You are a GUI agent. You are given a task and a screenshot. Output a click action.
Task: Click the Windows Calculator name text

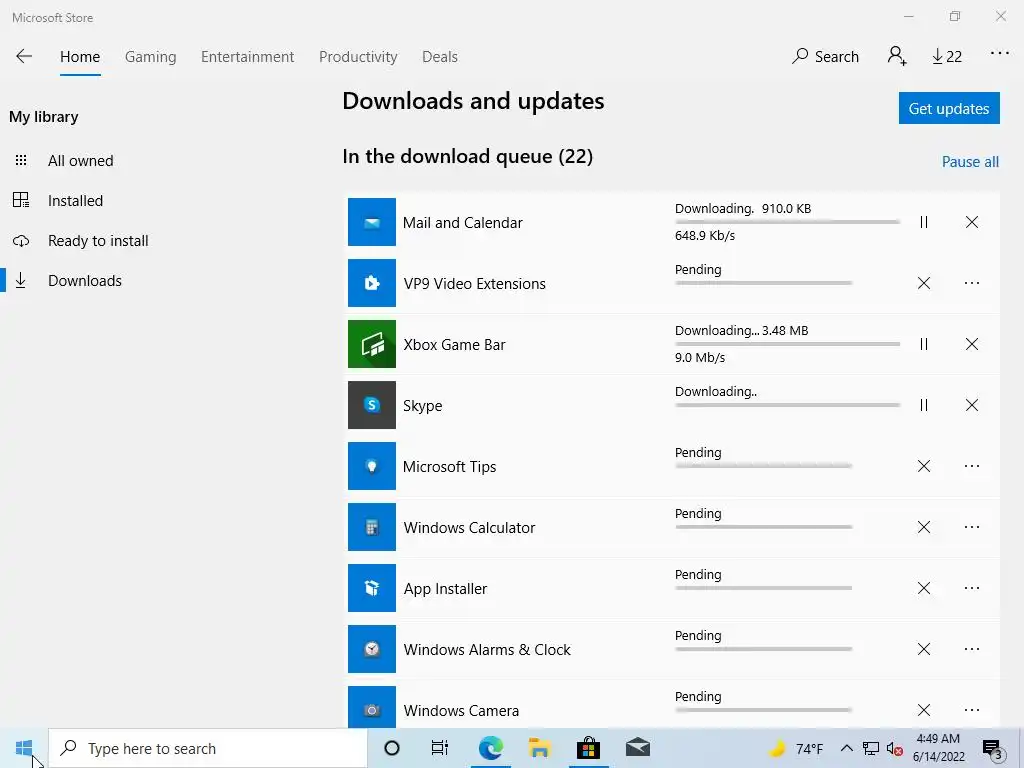point(469,528)
